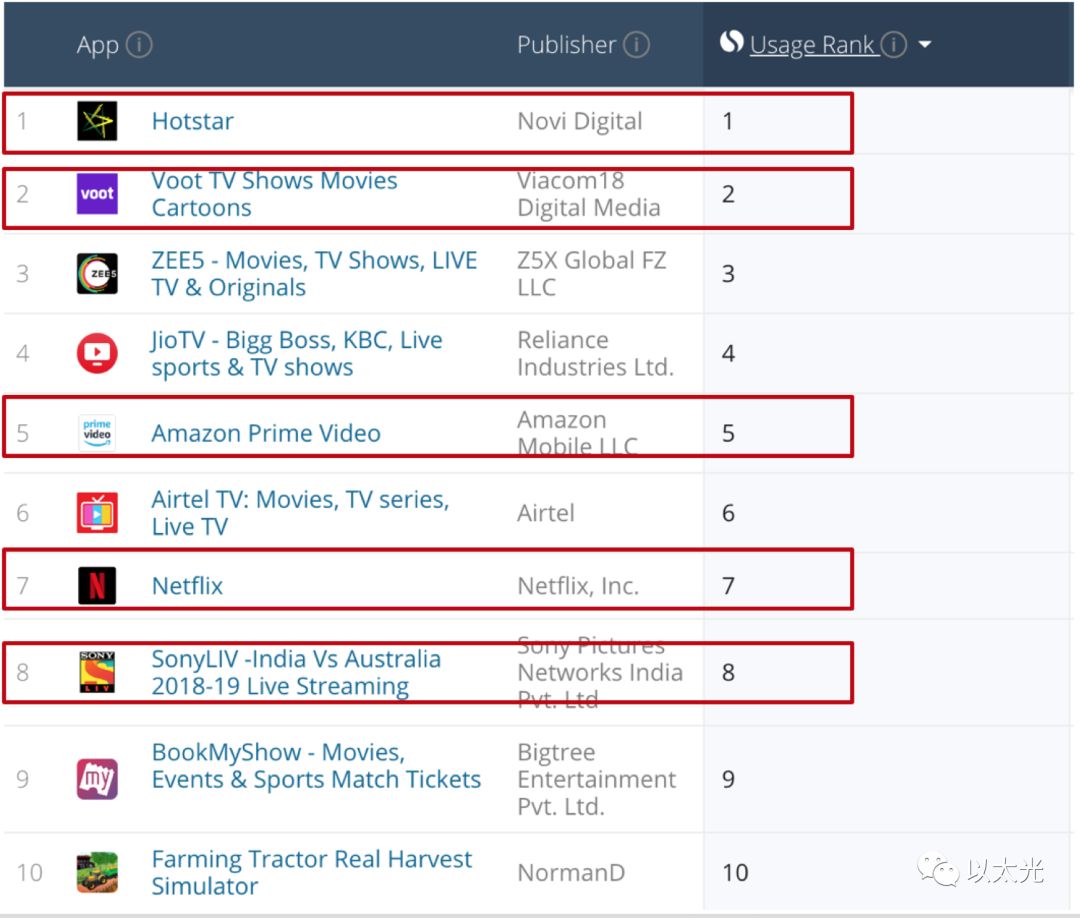Image resolution: width=1080 pixels, height=918 pixels.
Task: Click the Hotstar app icon
Action: (97, 121)
